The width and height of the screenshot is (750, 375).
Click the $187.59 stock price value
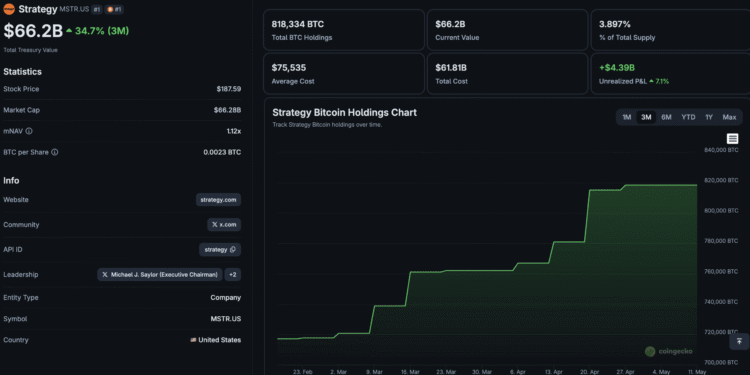pos(229,89)
